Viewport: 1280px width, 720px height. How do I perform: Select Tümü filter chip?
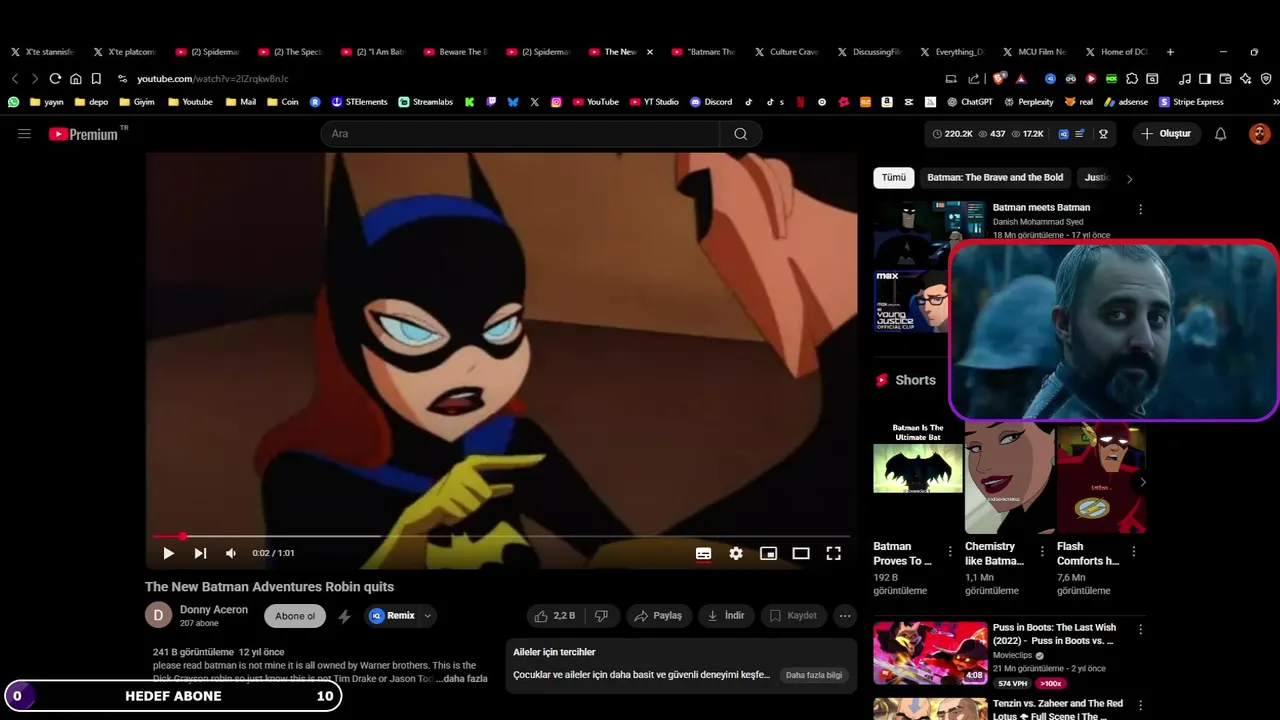click(x=893, y=178)
